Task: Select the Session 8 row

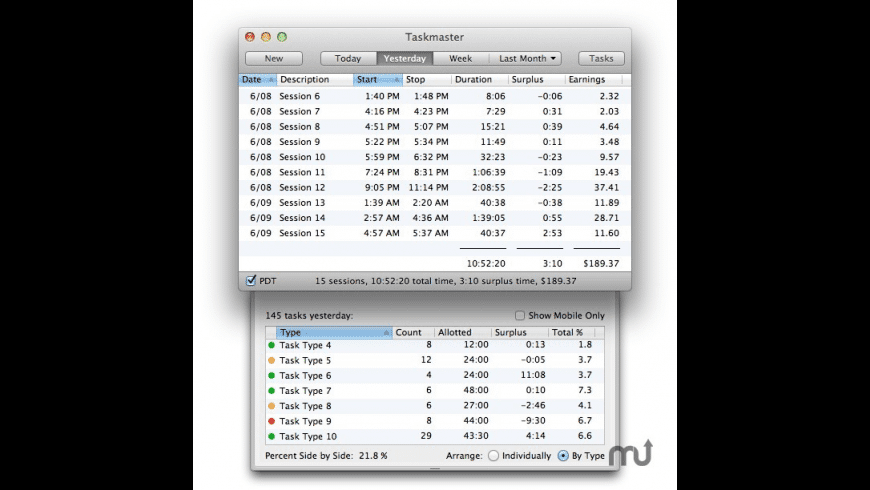Action: 434,127
